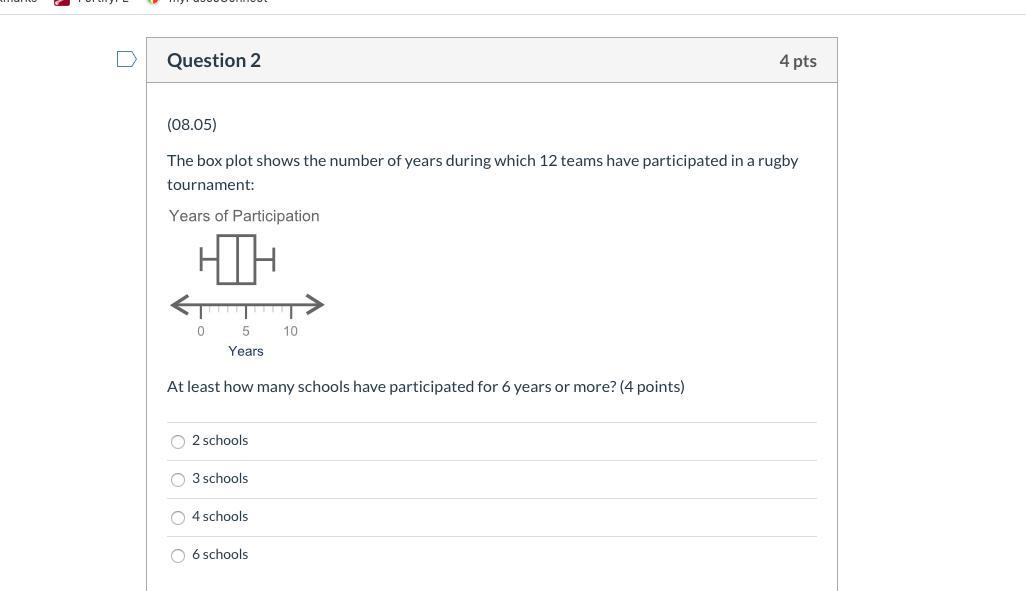The height and width of the screenshot is (591, 1026).
Task: Choose the "3 schools" radio option
Action: click(178, 479)
